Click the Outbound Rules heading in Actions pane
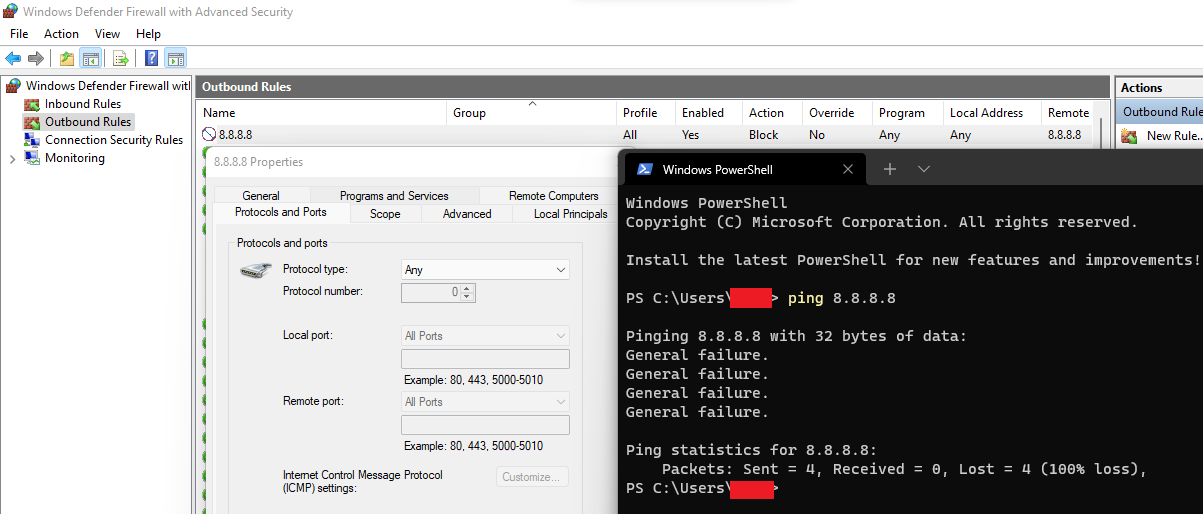Screen dimensions: 1203x514 coord(1160,112)
